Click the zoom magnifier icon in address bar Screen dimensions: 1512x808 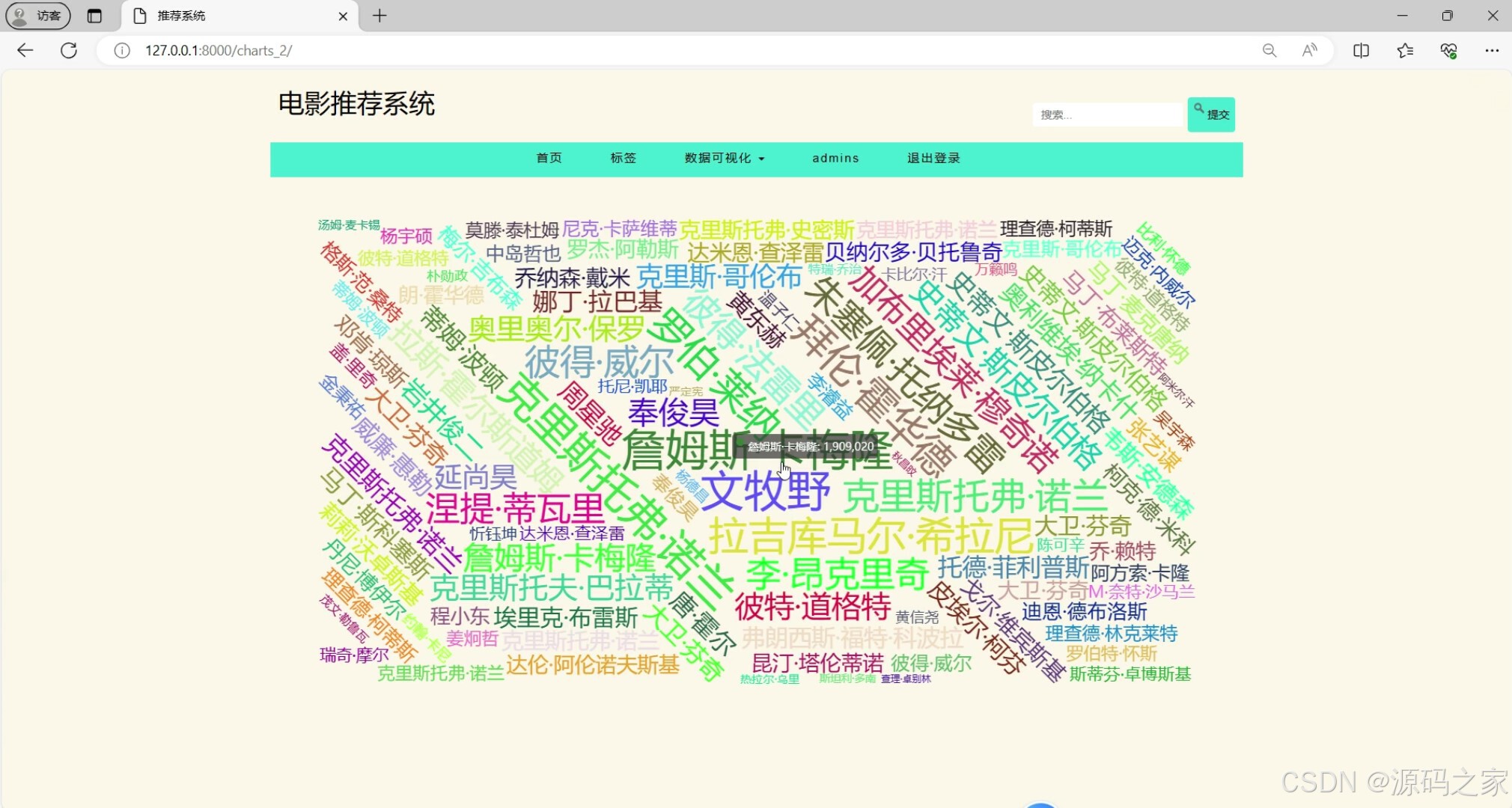coord(1269,50)
